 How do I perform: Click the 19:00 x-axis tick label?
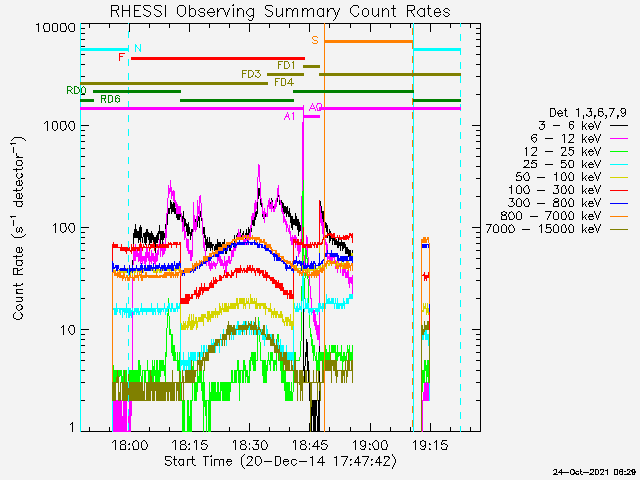(x=370, y=445)
